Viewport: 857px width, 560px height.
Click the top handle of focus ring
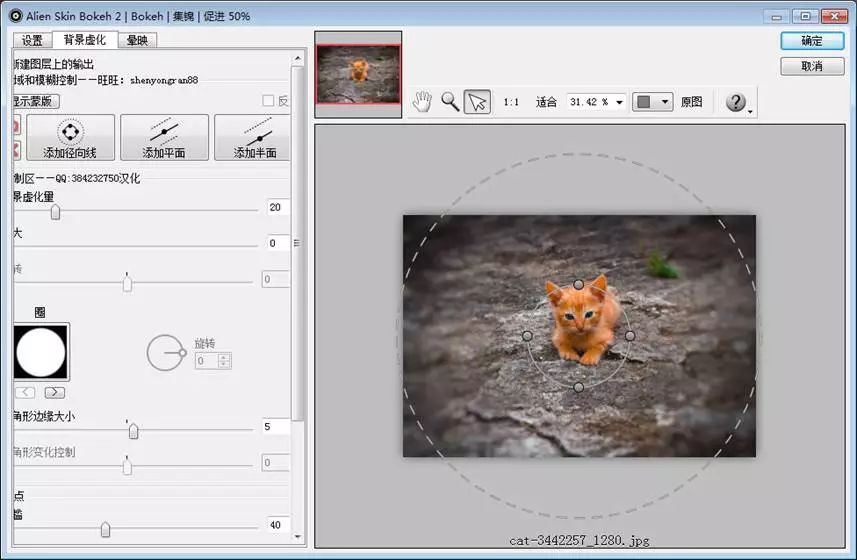pos(578,285)
